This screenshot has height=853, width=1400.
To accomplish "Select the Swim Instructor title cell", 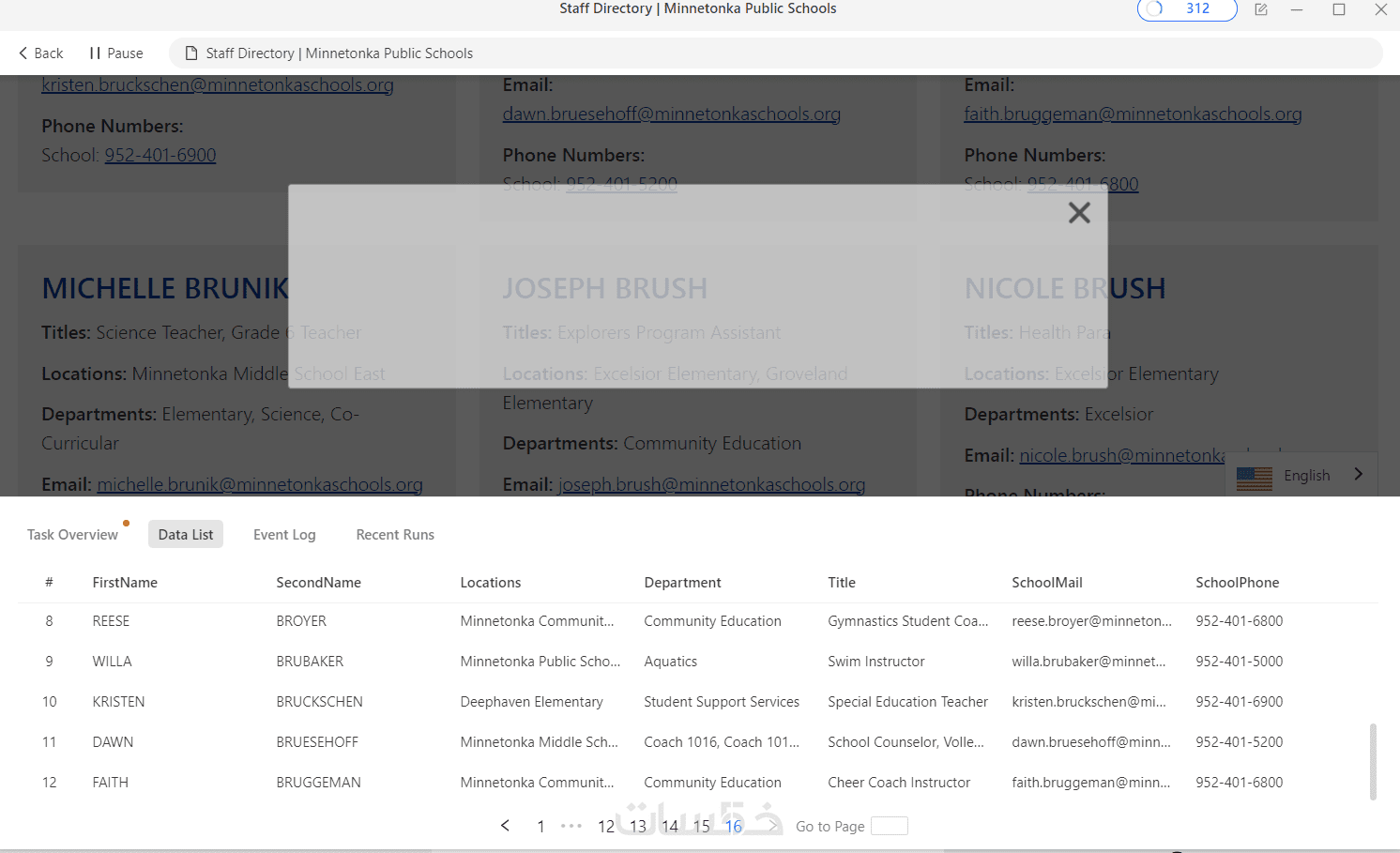I will [876, 662].
